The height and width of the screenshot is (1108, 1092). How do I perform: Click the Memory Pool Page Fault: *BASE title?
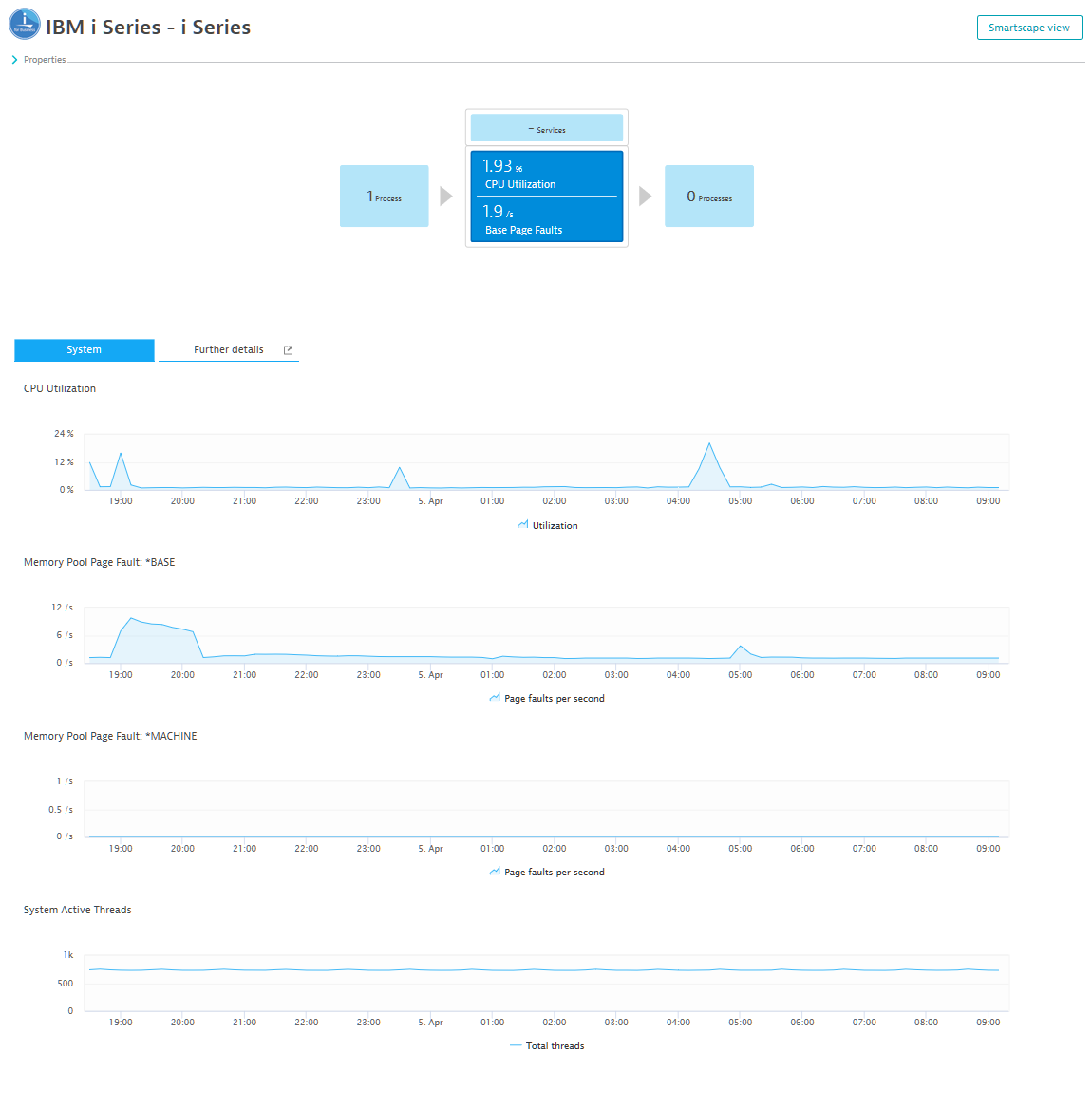tap(99, 562)
